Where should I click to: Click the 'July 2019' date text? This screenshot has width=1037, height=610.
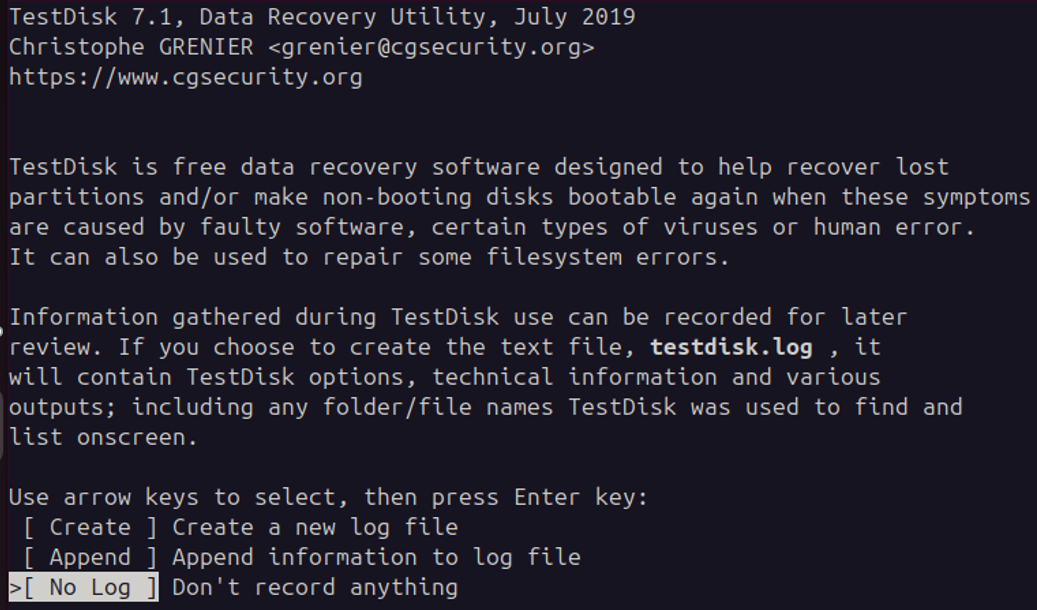tap(575, 17)
